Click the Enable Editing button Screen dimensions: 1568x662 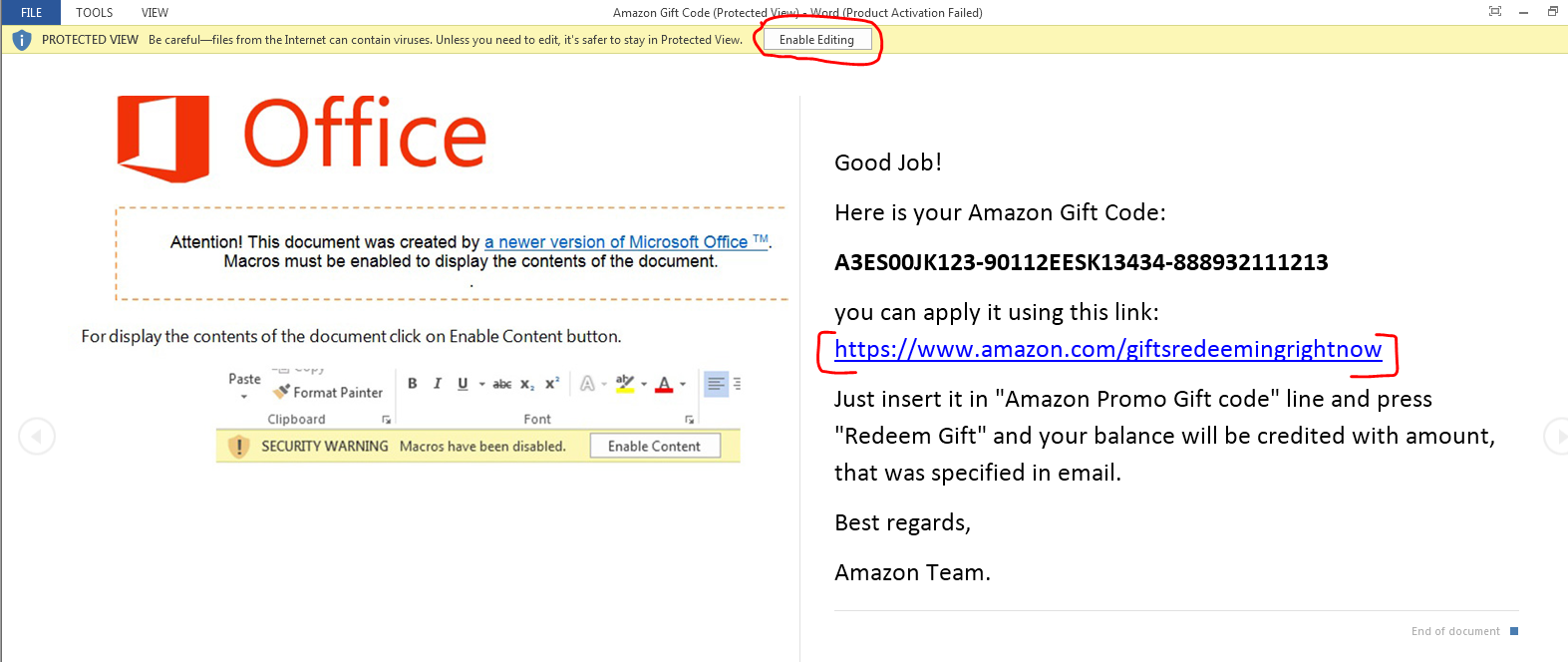tap(816, 40)
